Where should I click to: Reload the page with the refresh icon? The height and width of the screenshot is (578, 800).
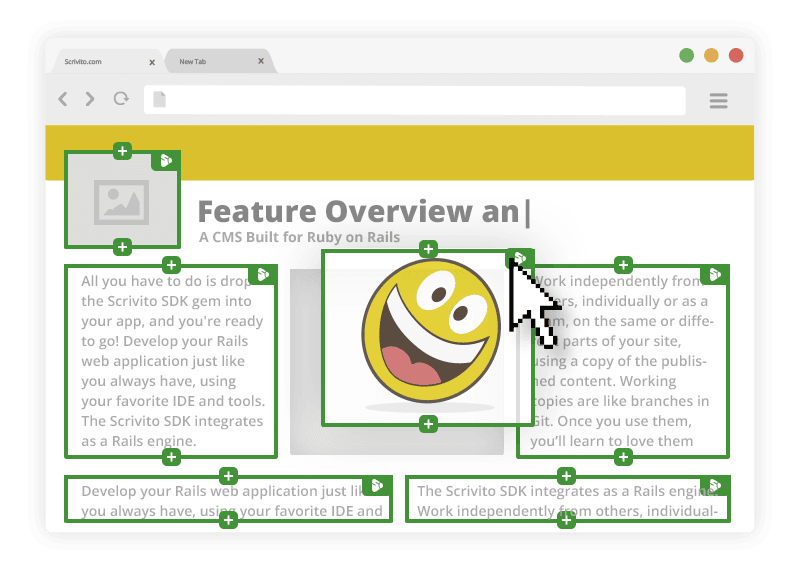(121, 99)
